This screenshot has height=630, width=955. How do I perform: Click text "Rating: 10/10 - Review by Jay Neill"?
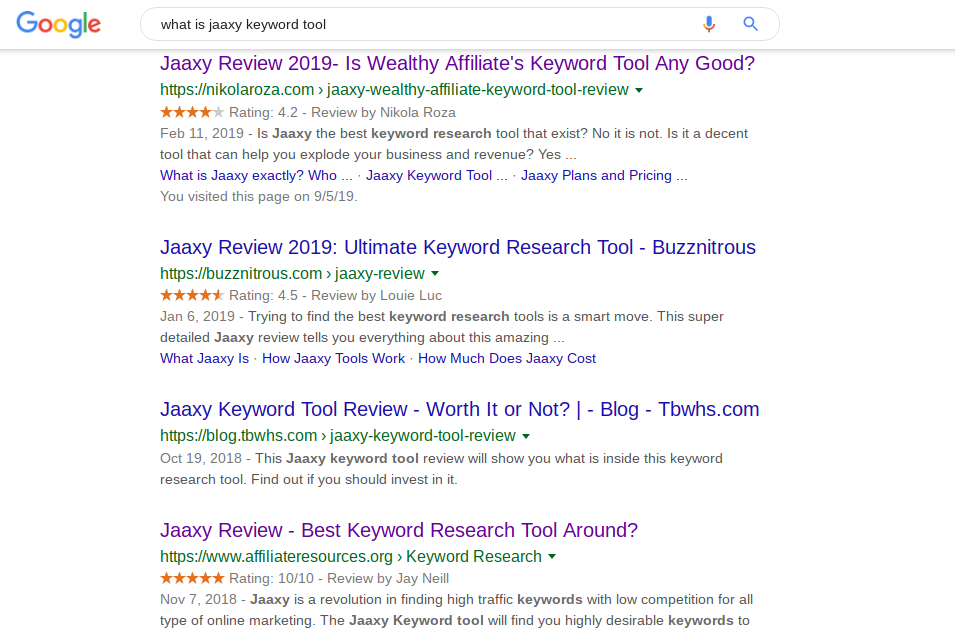pos(339,578)
